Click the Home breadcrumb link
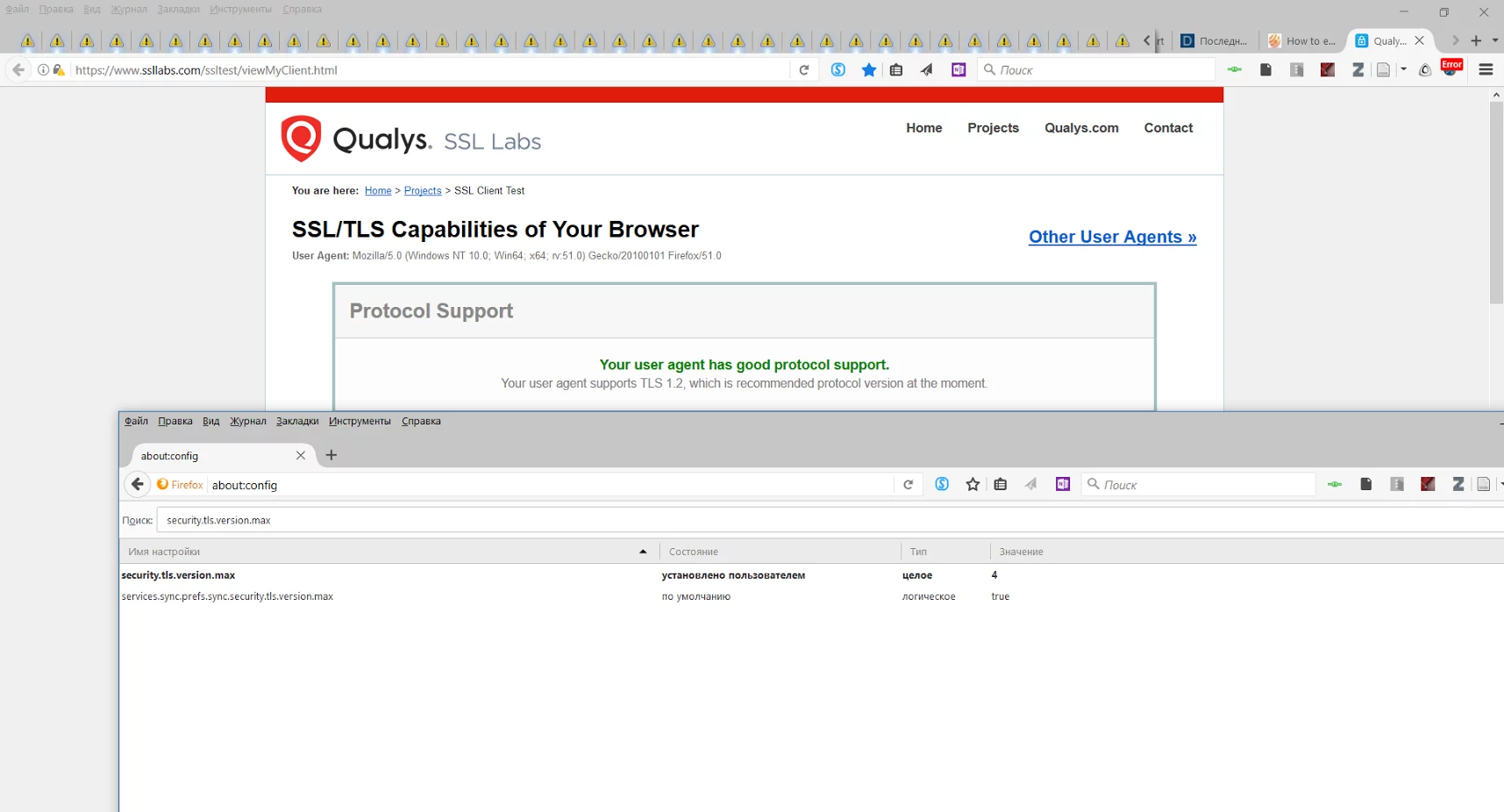 pos(378,190)
